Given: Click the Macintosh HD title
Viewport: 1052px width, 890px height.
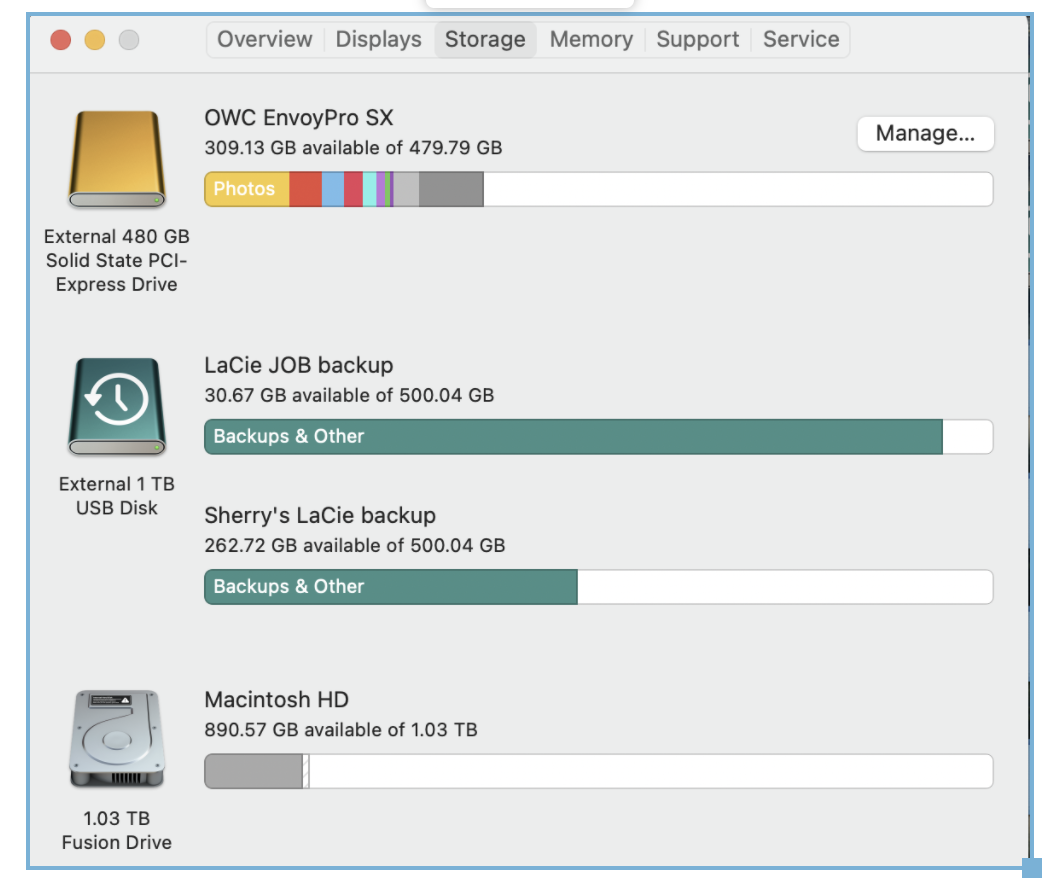Looking at the screenshot, I should coord(276,700).
